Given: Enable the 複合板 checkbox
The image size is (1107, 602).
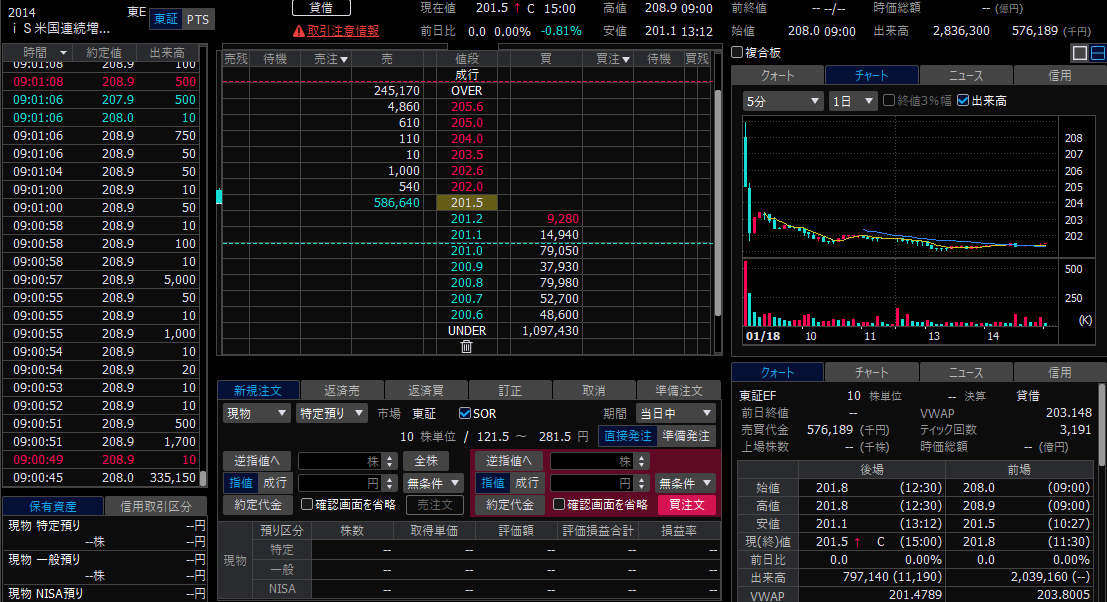Looking at the screenshot, I should click(x=737, y=52).
